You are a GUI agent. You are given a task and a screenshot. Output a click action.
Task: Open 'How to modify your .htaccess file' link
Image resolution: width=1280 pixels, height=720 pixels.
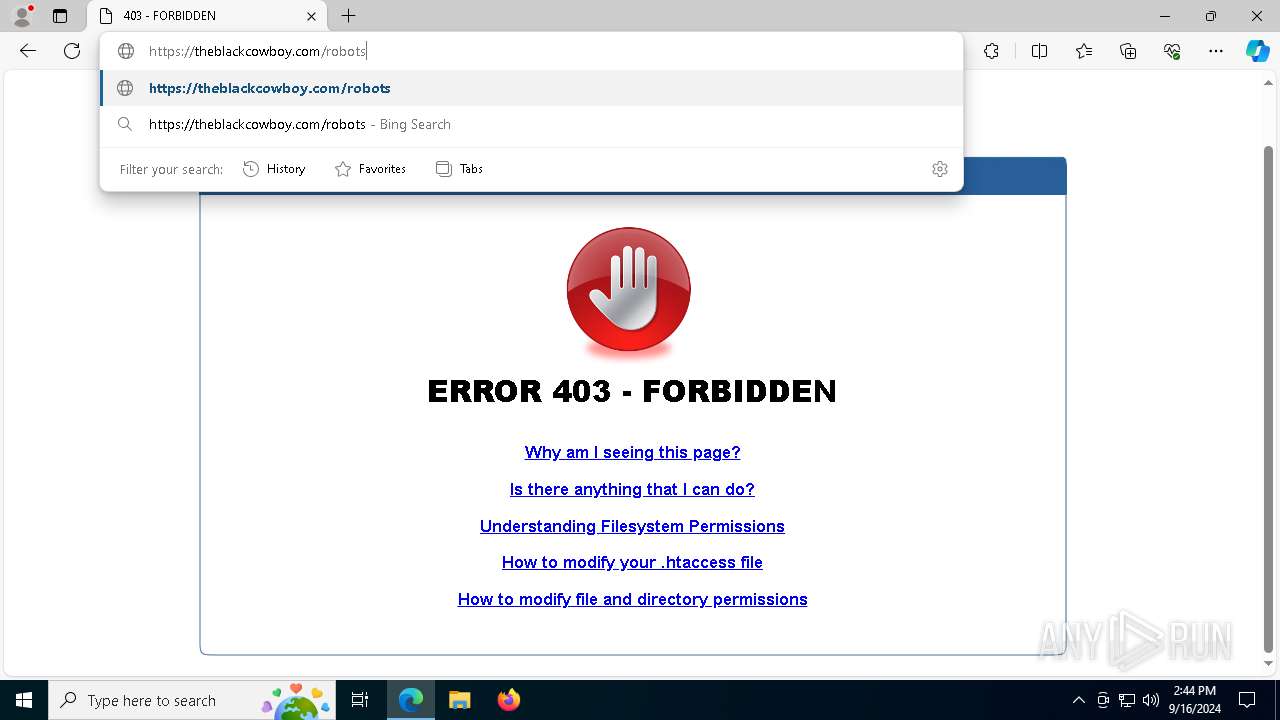click(x=632, y=562)
